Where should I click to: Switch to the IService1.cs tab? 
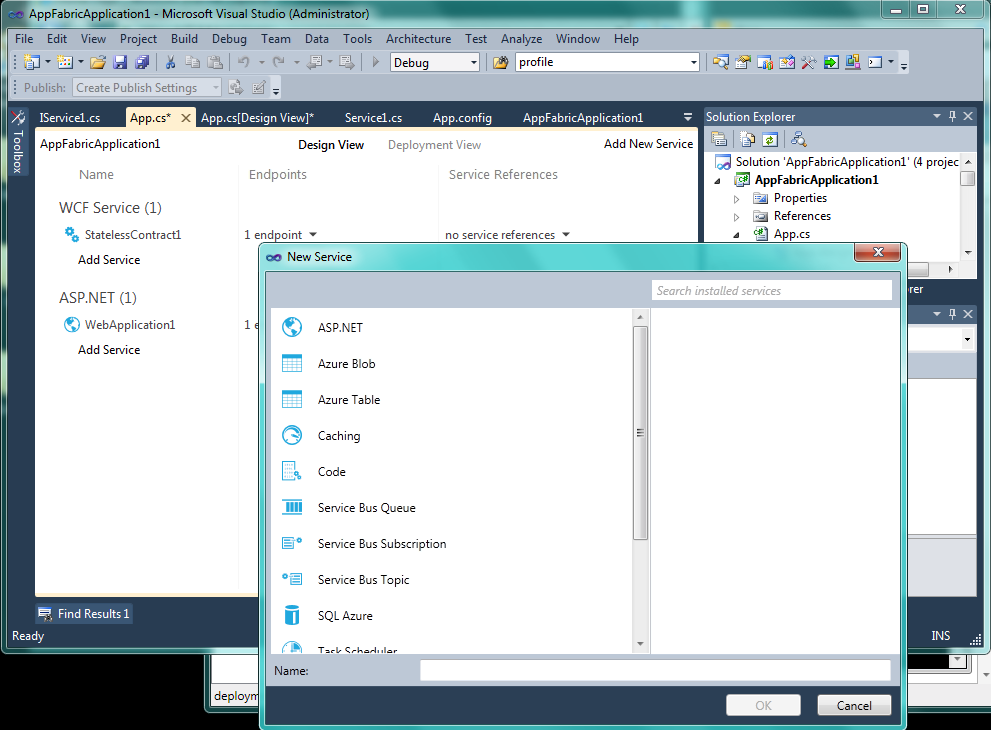pos(70,118)
